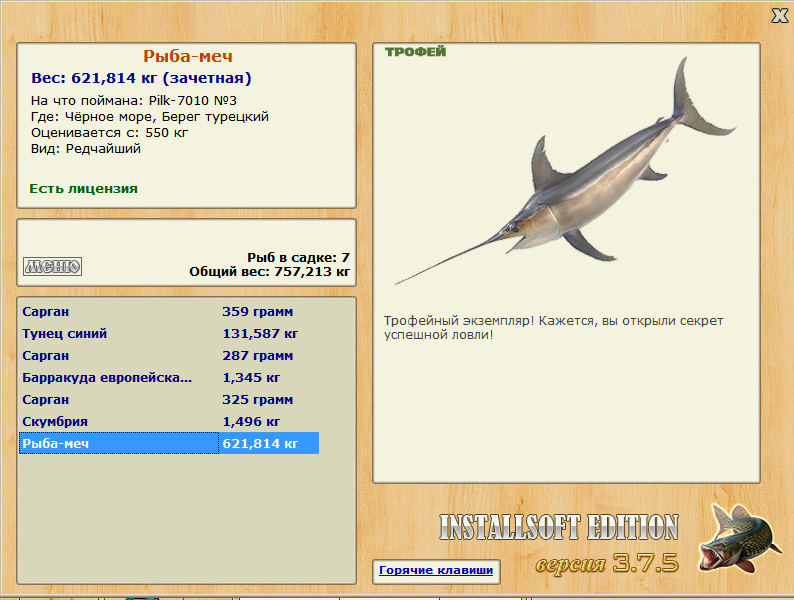Image resolution: width=794 pixels, height=600 pixels.
Task: Click the Рыба-меч title heading
Action: (x=188, y=56)
